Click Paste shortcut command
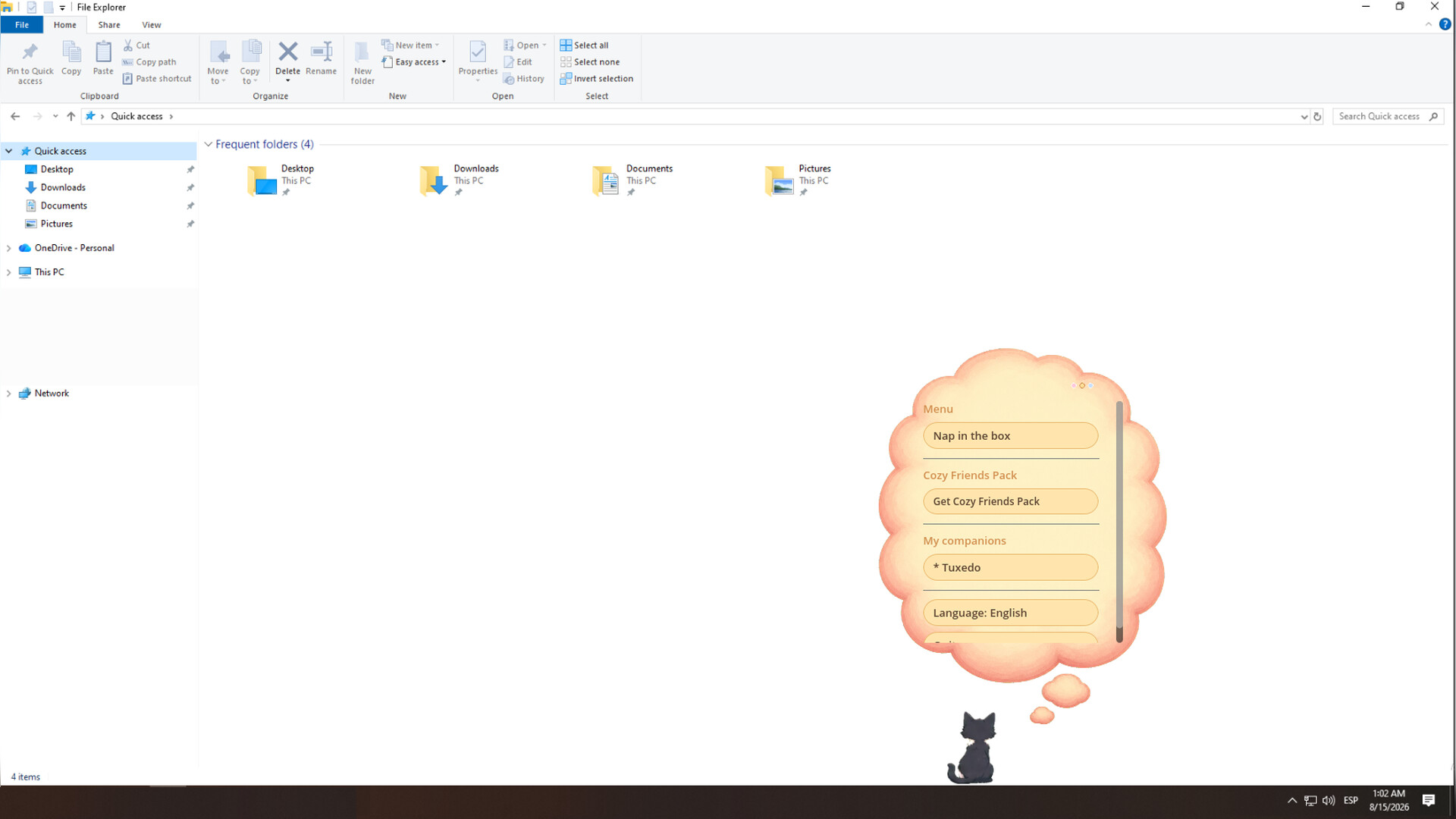The height and width of the screenshot is (819, 1456). 157,79
